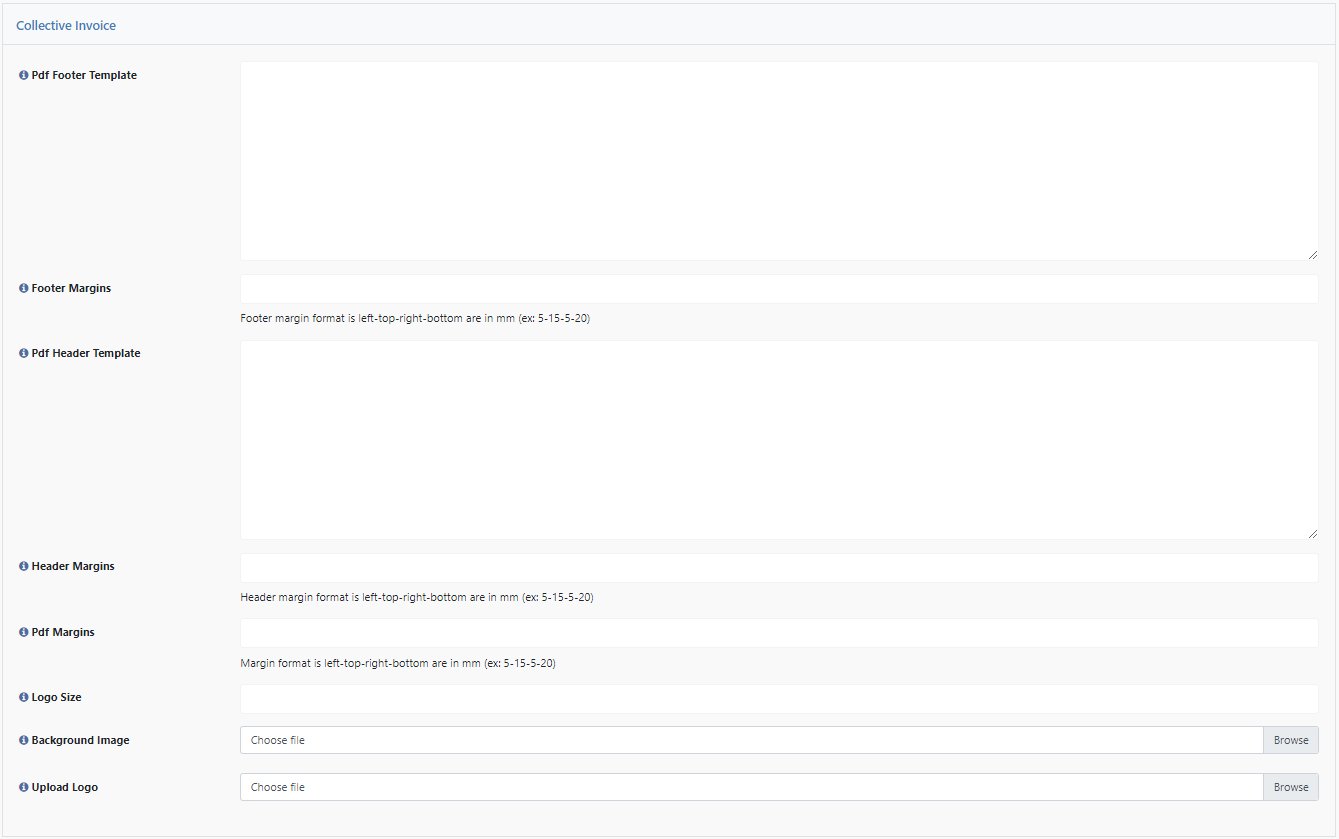1339x839 pixels.
Task: Click info icon beside Pdf Footer Template
Action: coord(24,75)
